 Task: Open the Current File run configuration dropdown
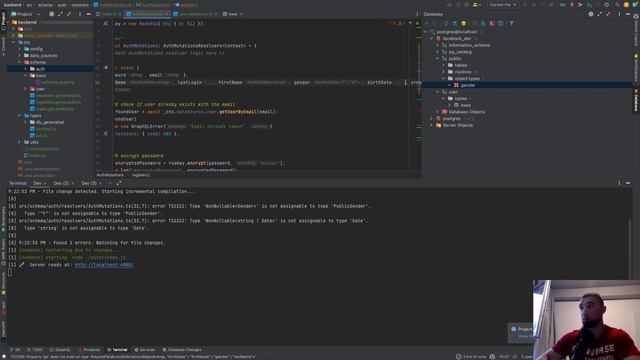[503, 5]
